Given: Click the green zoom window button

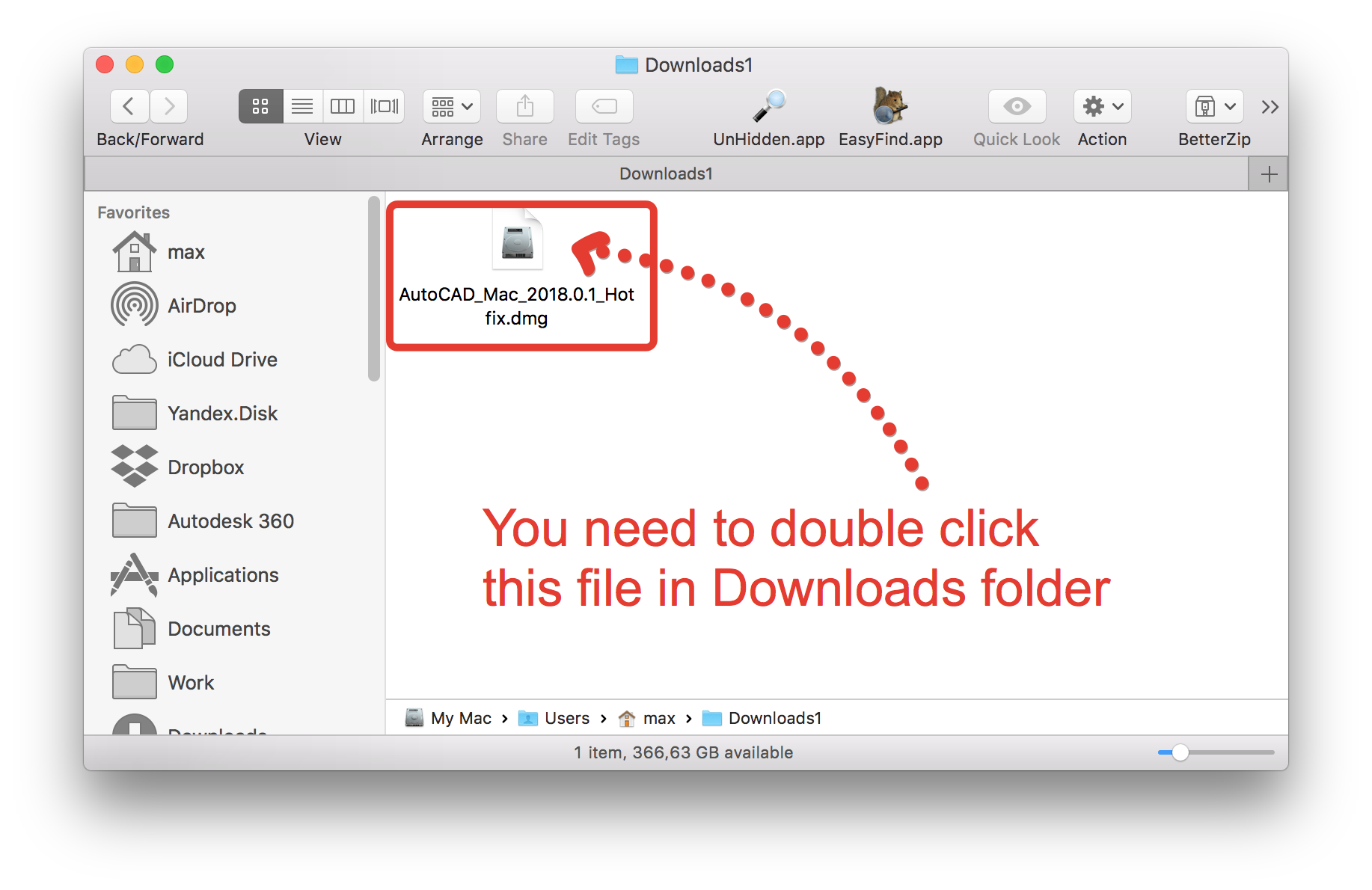Looking at the screenshot, I should (165, 64).
